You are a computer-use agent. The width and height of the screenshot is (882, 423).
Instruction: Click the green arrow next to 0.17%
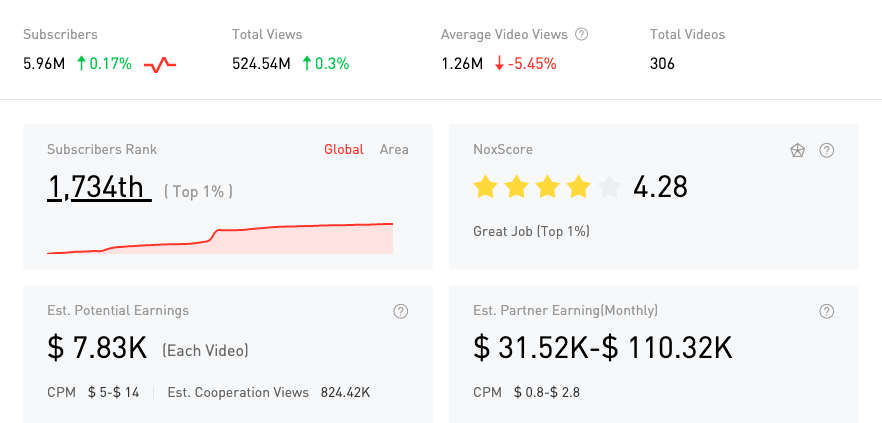82,64
